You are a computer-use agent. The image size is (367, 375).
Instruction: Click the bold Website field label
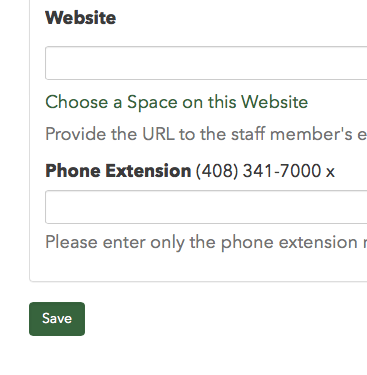point(81,17)
